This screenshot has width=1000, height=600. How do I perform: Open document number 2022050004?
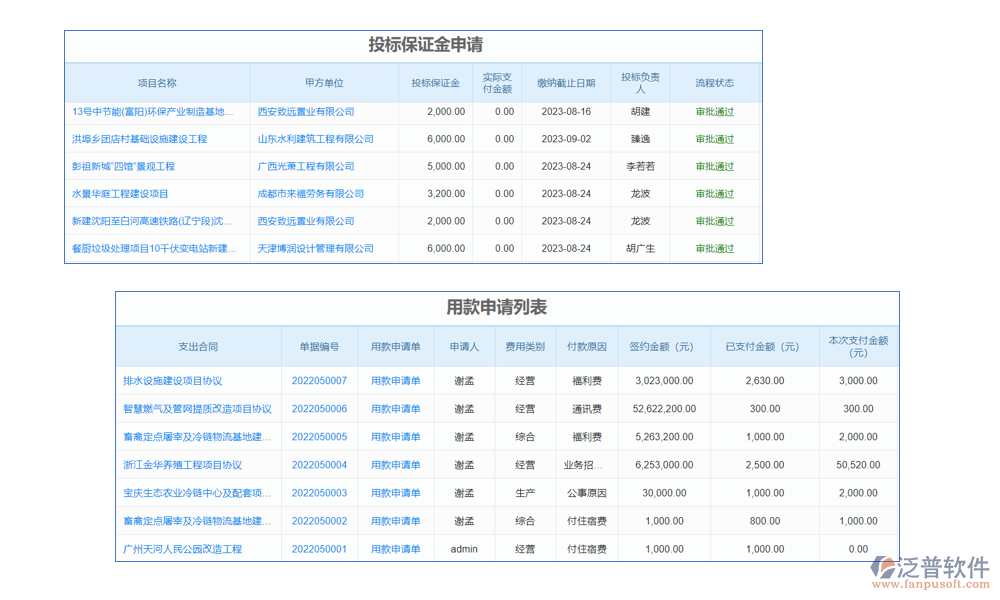coord(319,465)
